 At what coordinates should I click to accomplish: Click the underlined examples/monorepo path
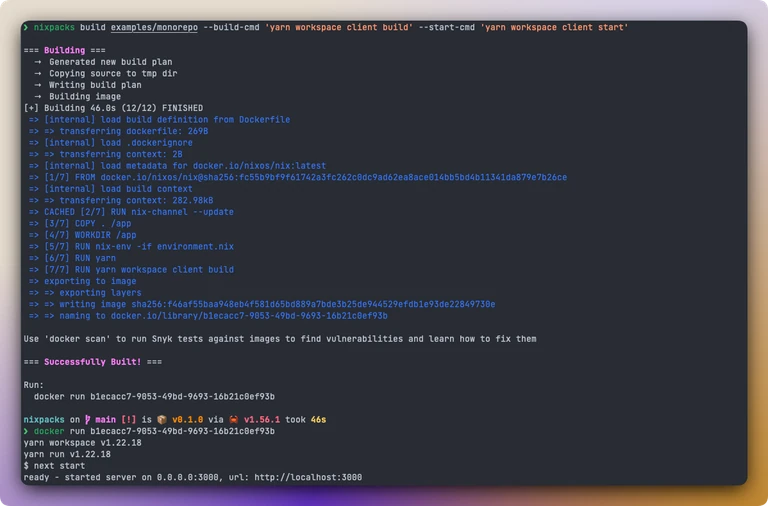[x=154, y=27]
